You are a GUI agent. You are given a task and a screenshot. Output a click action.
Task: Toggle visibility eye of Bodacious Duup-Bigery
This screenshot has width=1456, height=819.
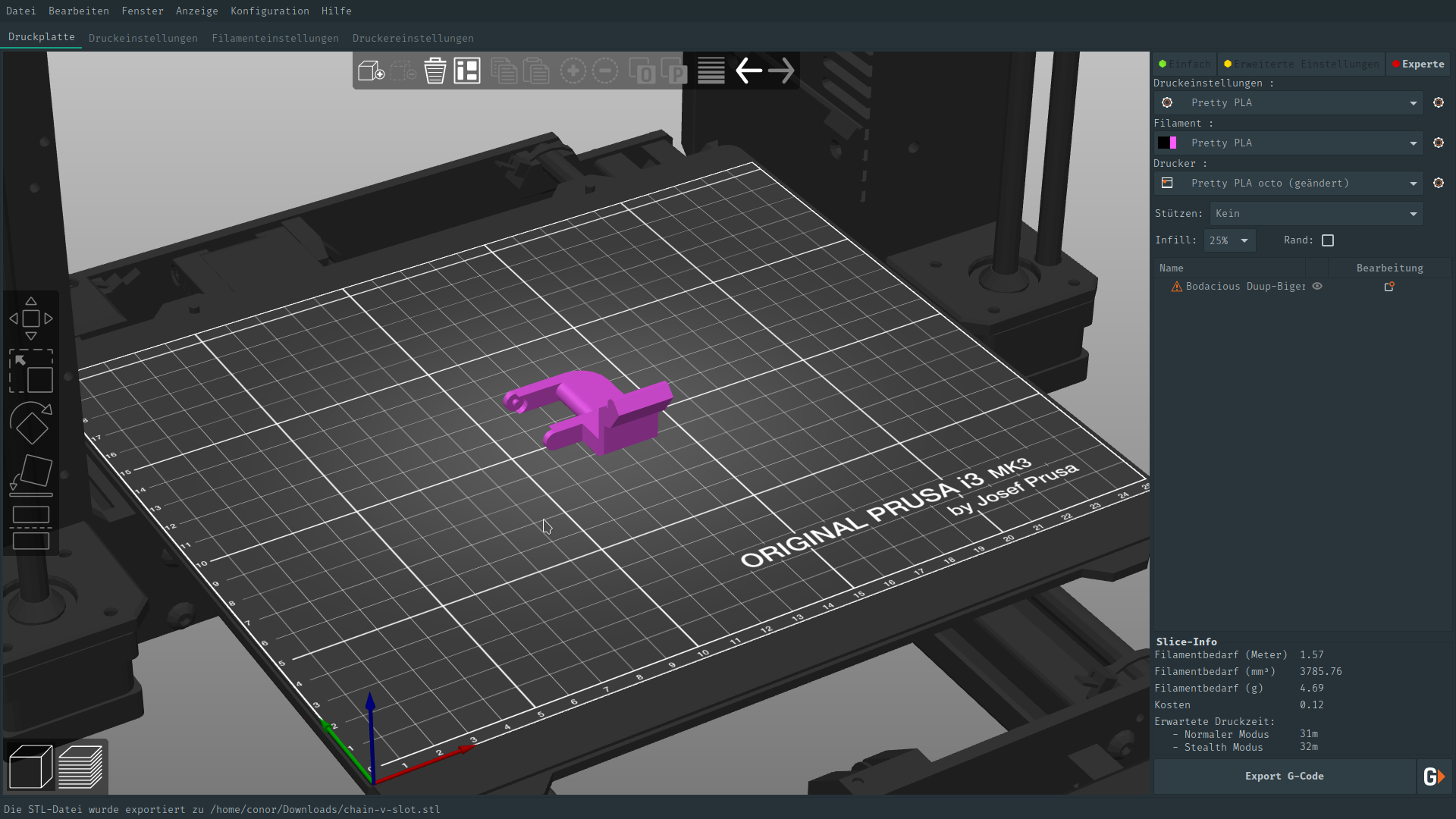[x=1317, y=286]
